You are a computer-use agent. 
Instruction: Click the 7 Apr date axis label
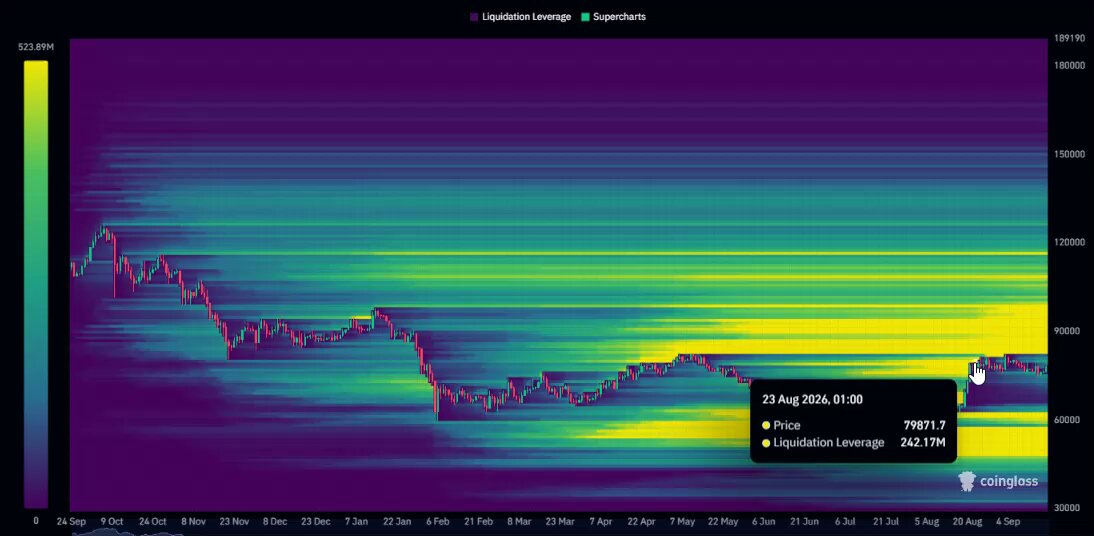601,521
